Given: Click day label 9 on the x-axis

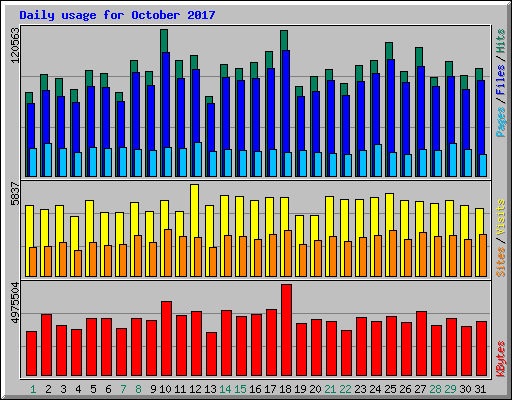Looking at the screenshot, I should tap(153, 389).
